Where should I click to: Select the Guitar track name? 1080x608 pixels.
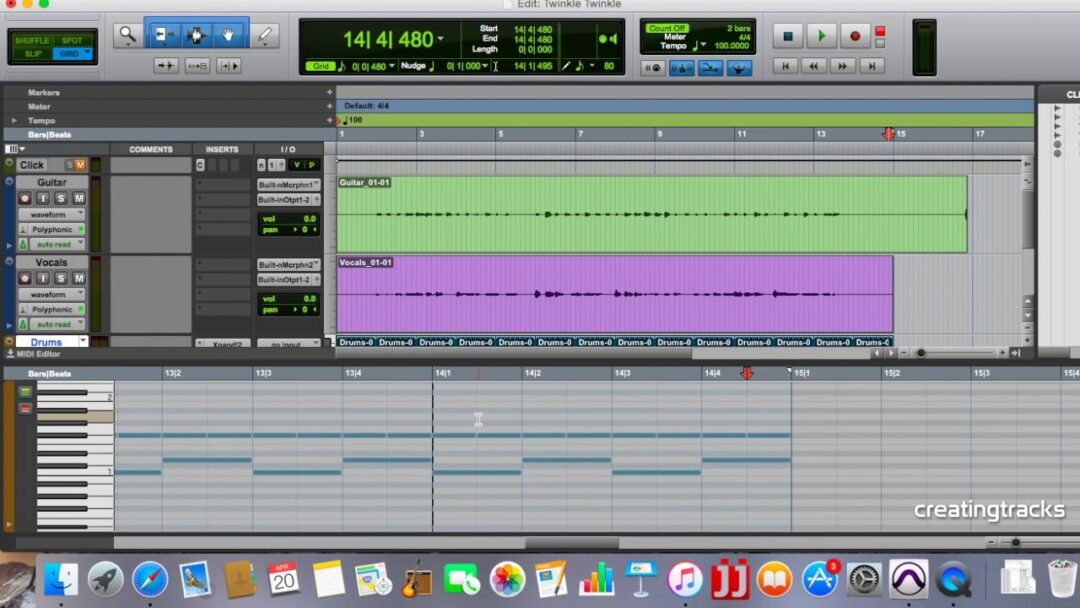pos(52,182)
